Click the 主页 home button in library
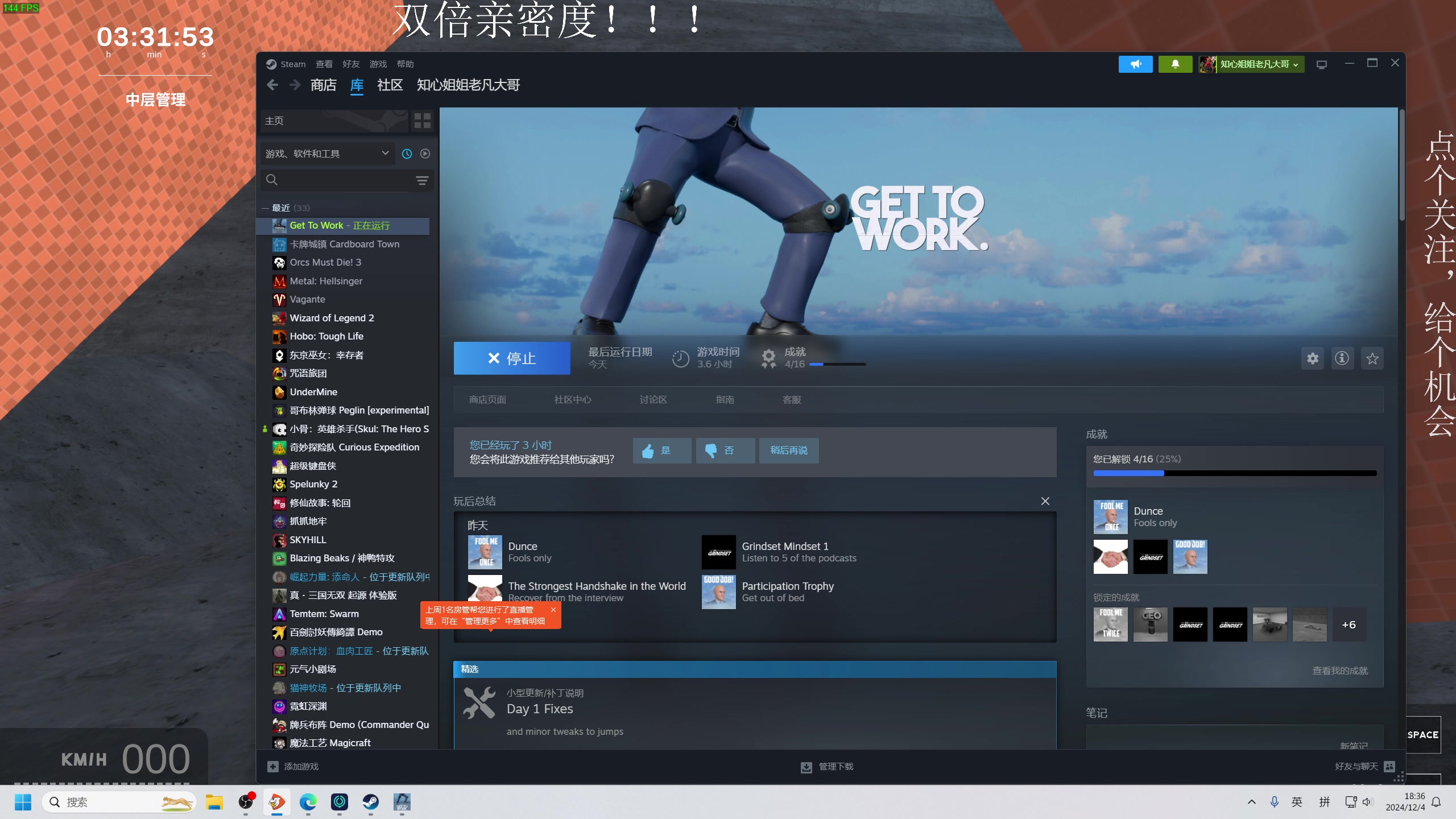 (x=334, y=121)
